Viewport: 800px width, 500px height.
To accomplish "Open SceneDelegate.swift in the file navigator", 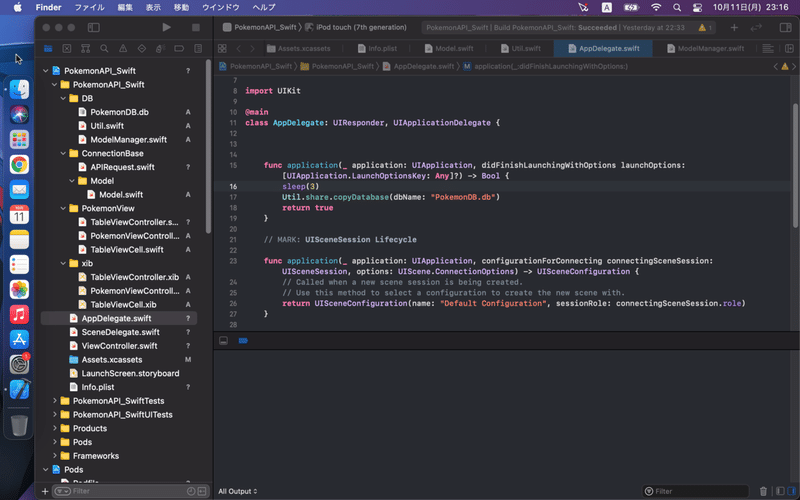I will click(120, 332).
